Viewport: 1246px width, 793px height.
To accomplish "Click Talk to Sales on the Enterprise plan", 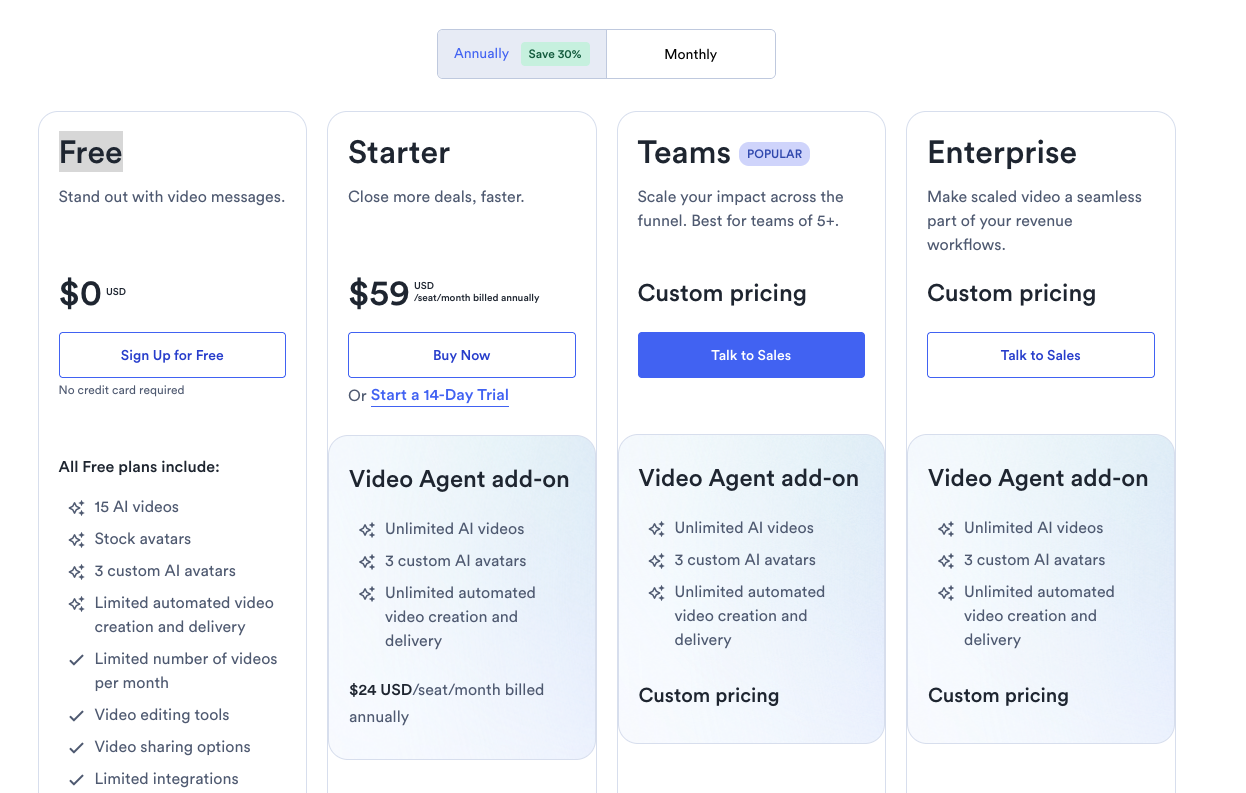I will pos(1040,355).
